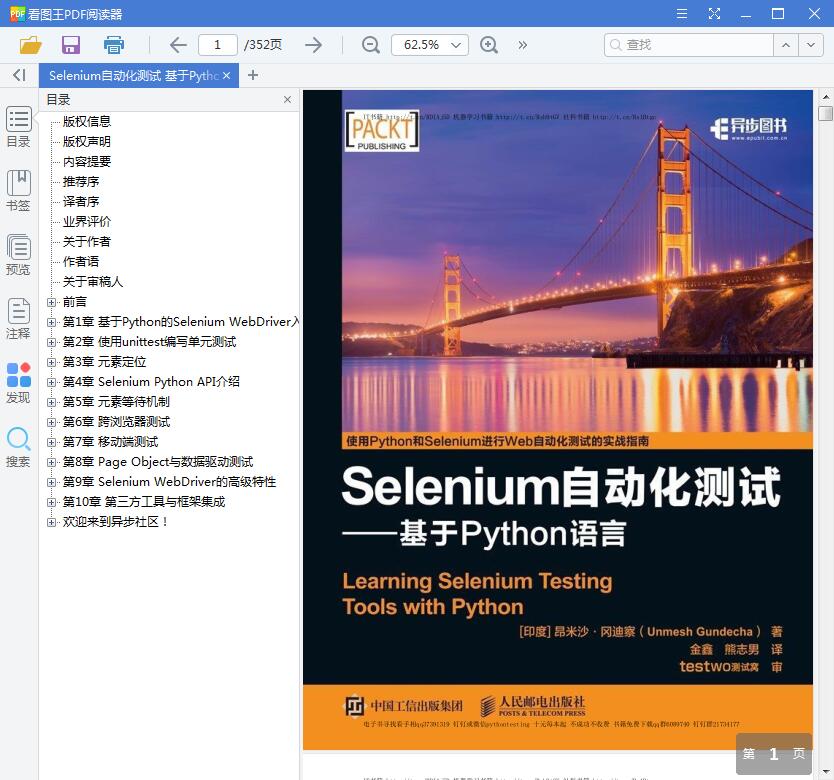This screenshot has width=834, height=780.
Task: Jump to 译者序 in outline
Action: pos(81,202)
